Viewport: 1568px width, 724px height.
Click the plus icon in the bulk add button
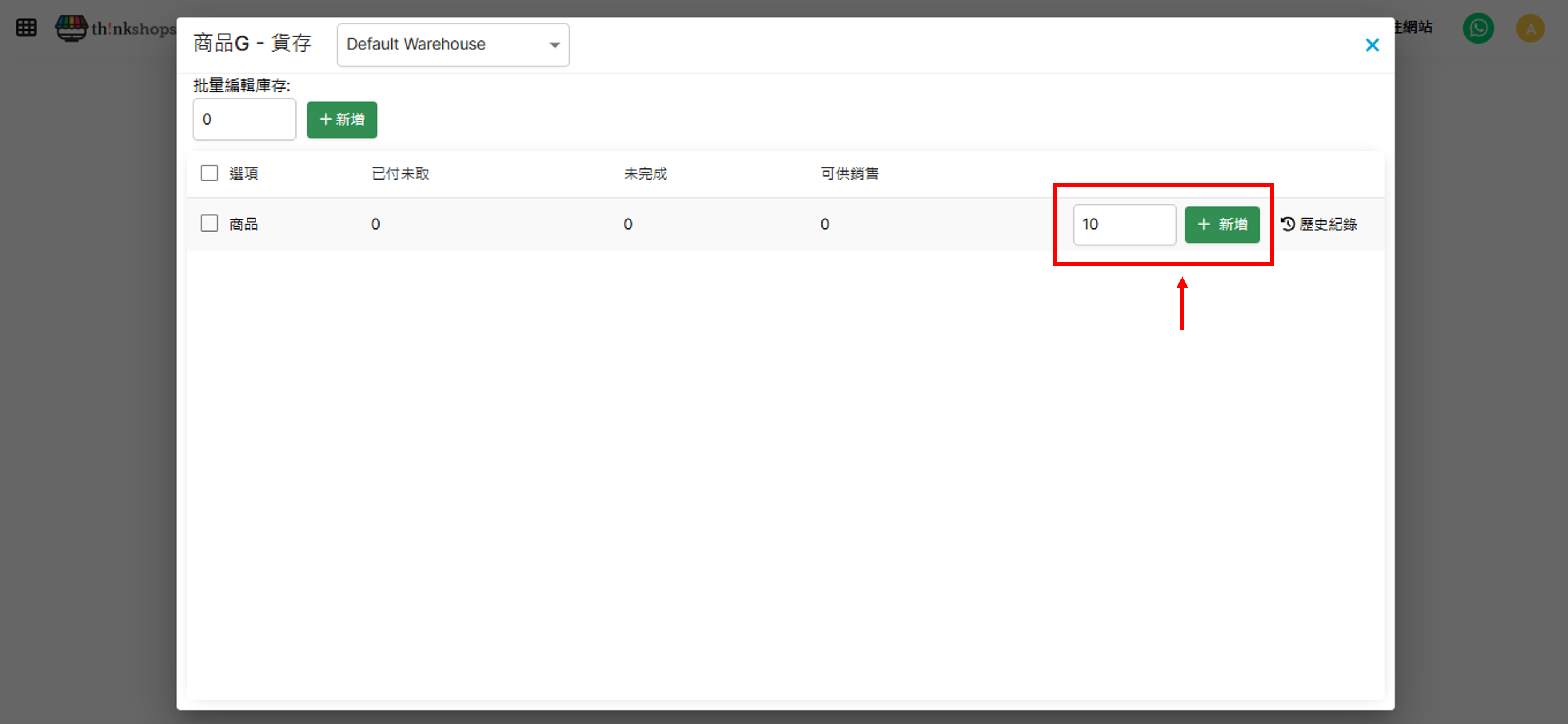point(326,119)
